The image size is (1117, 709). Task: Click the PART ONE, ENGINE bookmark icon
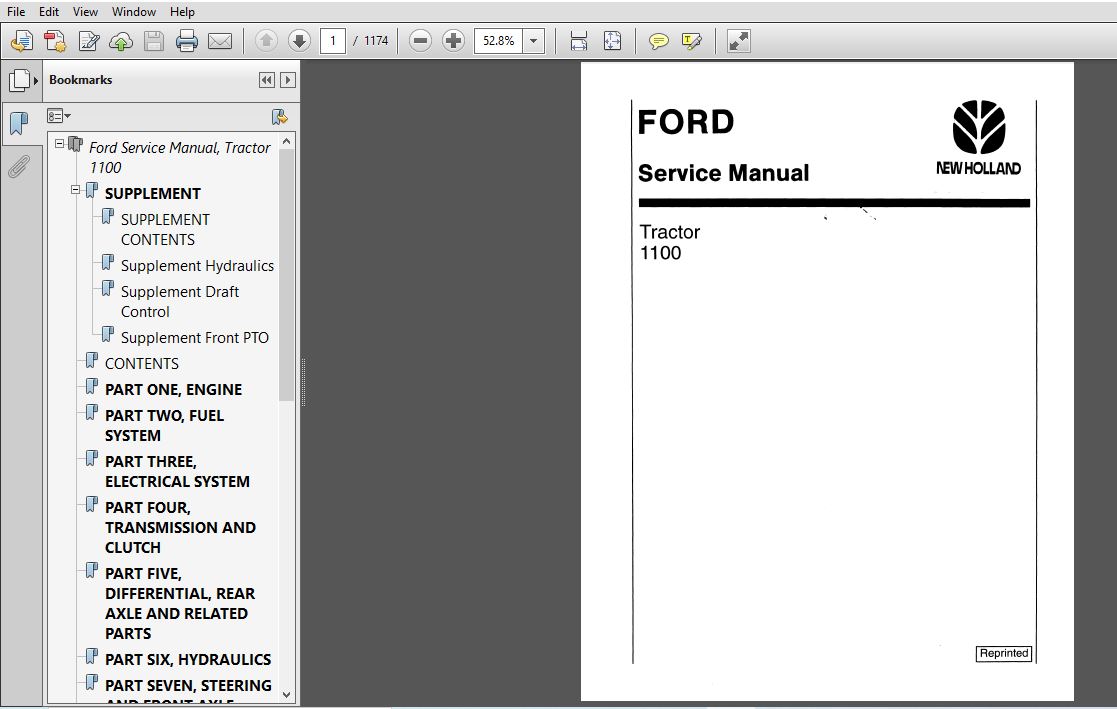click(x=92, y=387)
